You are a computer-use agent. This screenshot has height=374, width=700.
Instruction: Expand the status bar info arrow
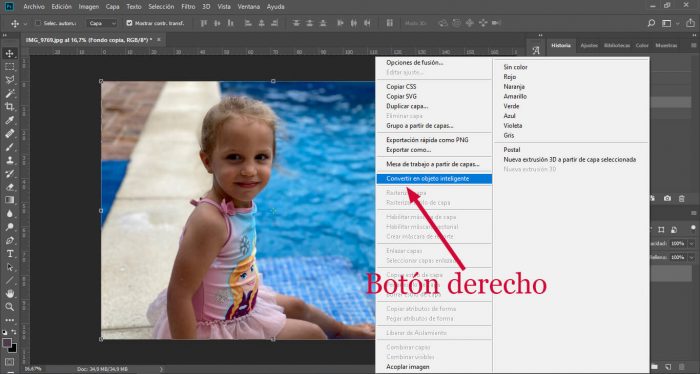click(161, 369)
